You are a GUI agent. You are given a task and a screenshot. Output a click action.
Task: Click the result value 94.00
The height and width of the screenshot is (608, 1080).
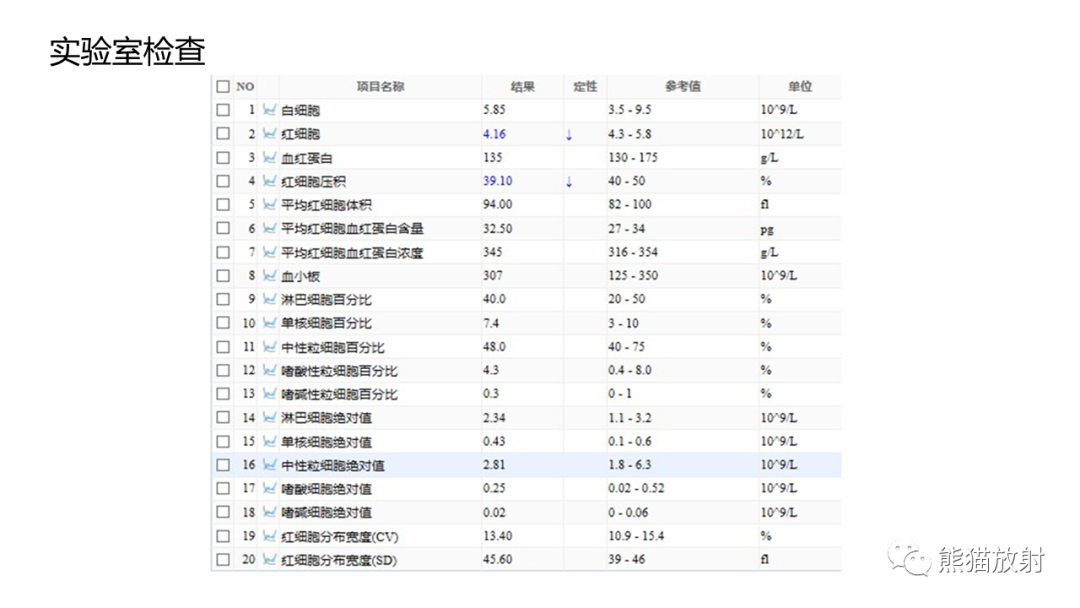497,205
